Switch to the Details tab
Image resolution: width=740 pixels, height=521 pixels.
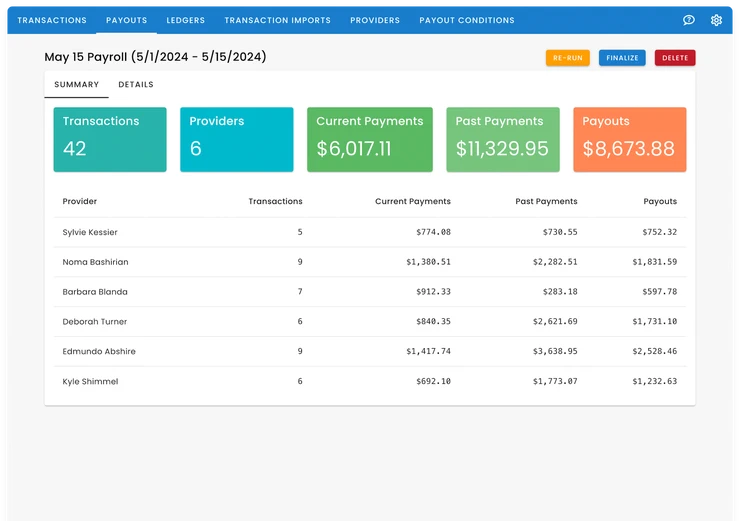coord(136,85)
